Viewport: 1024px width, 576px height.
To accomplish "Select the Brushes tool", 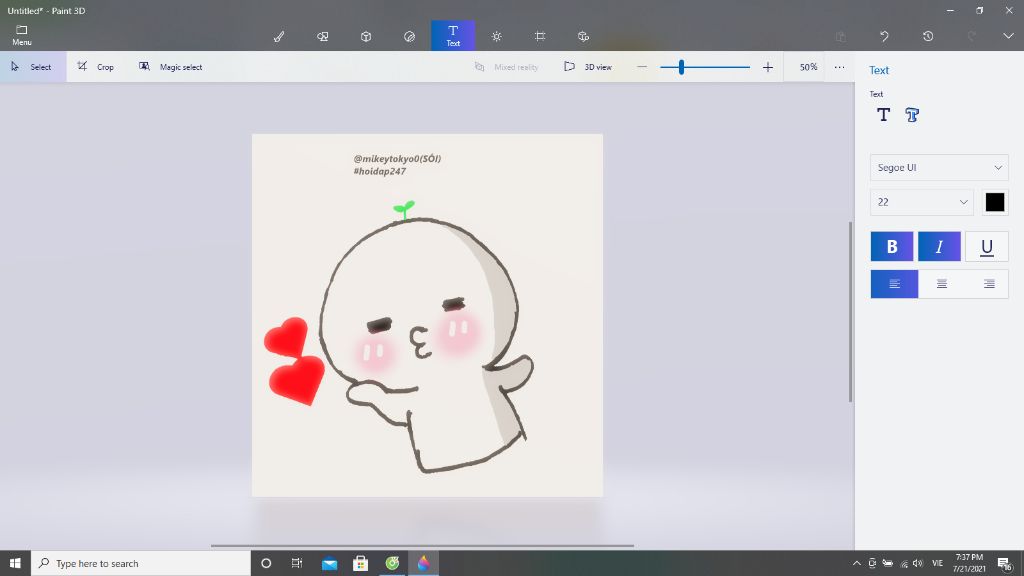I will 279,36.
